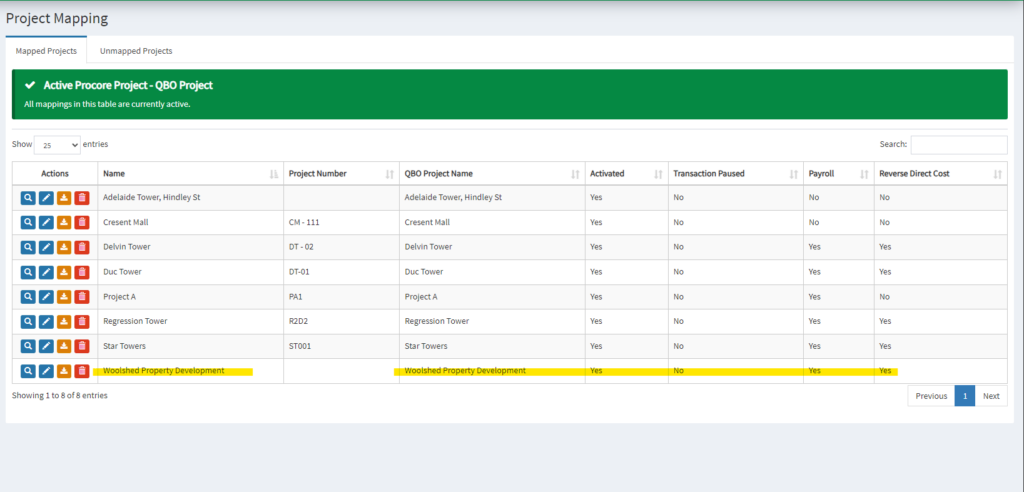Click the view magnifier icon for Adelaide Tower

[x=28, y=198]
